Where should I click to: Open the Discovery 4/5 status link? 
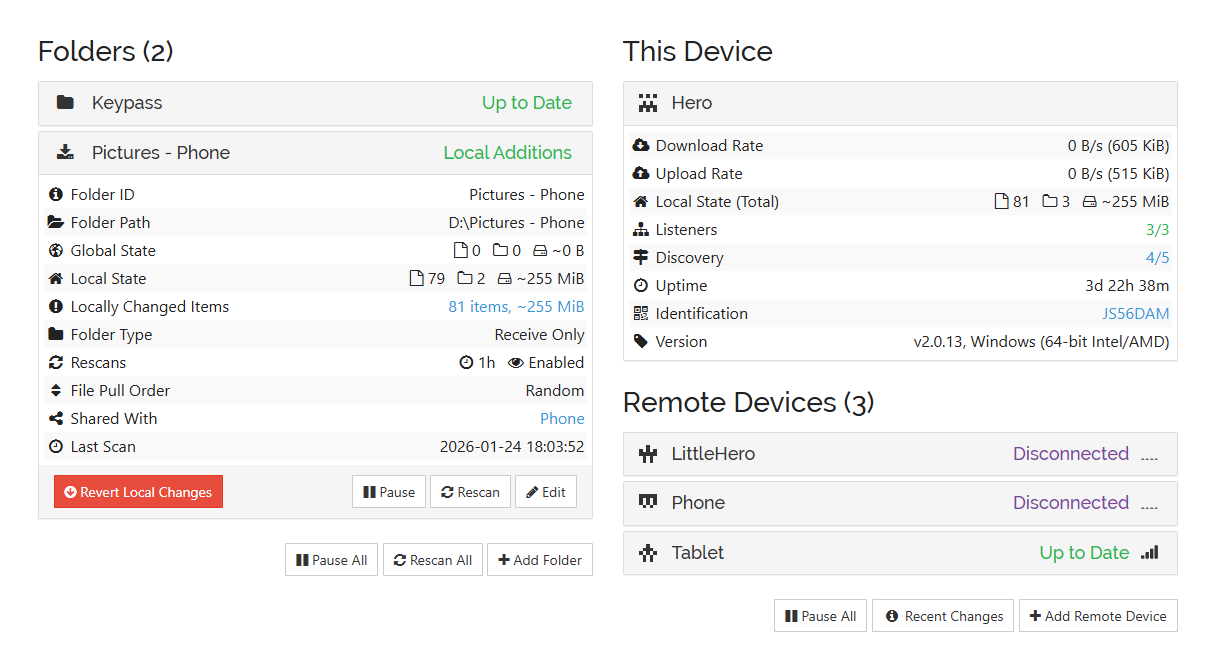[1157, 258]
